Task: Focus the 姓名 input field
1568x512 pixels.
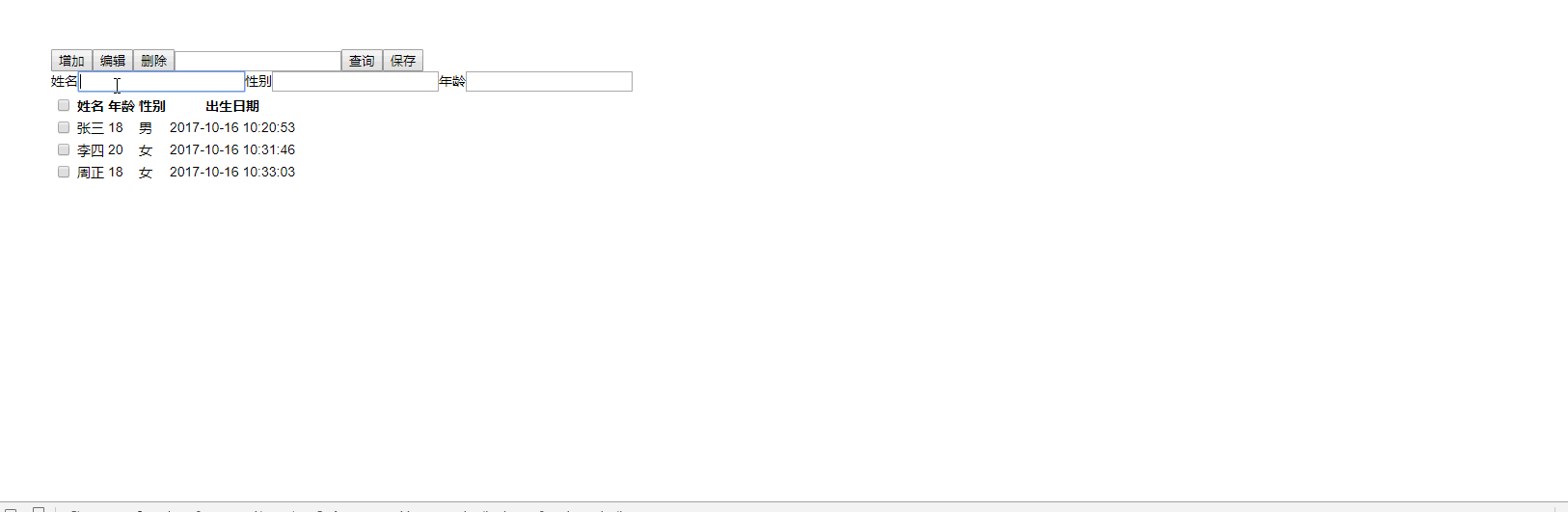Action: [x=162, y=82]
